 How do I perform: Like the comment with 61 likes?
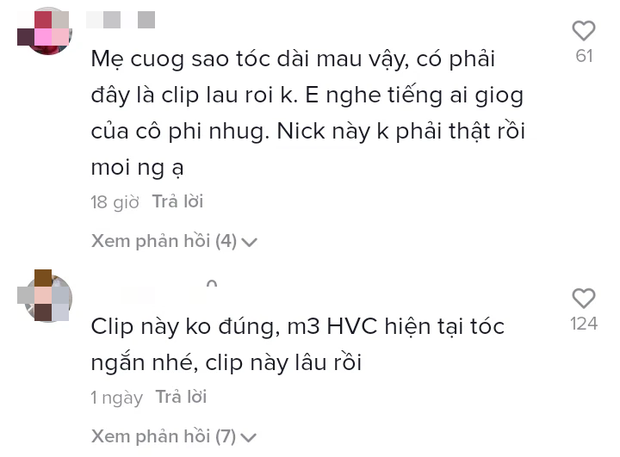(x=584, y=30)
